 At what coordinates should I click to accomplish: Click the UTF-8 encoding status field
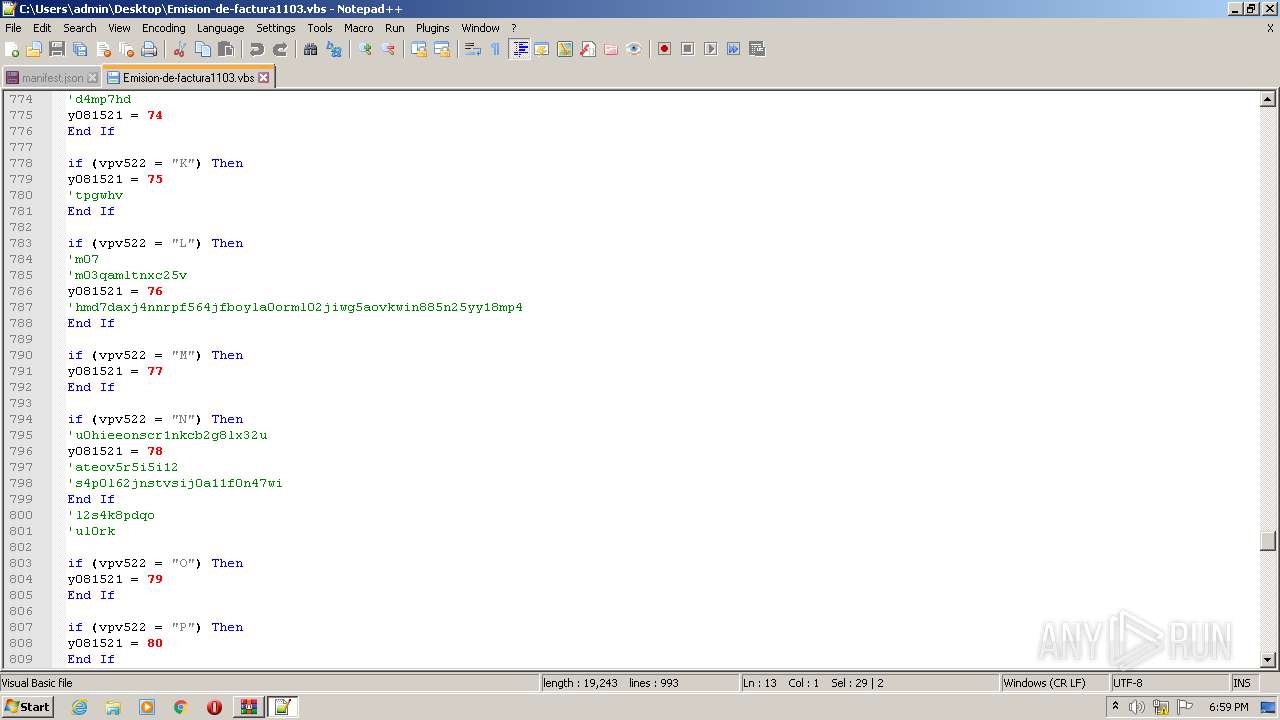(x=1168, y=683)
